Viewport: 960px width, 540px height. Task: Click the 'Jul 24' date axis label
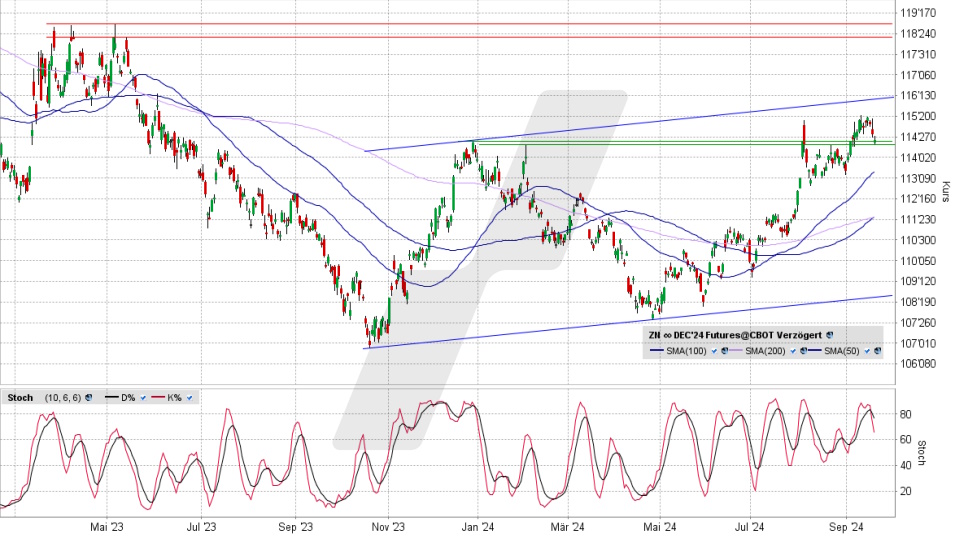click(749, 527)
